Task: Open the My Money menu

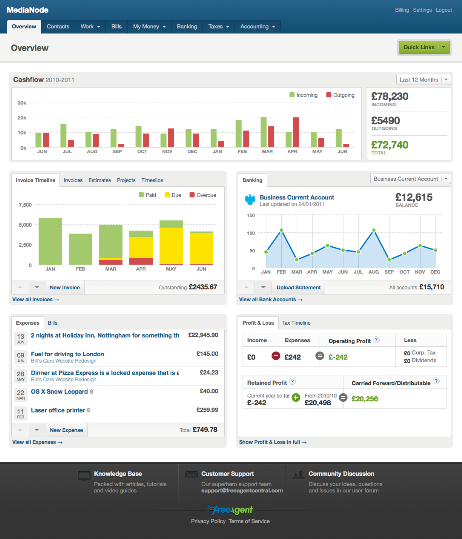Action: click(149, 26)
